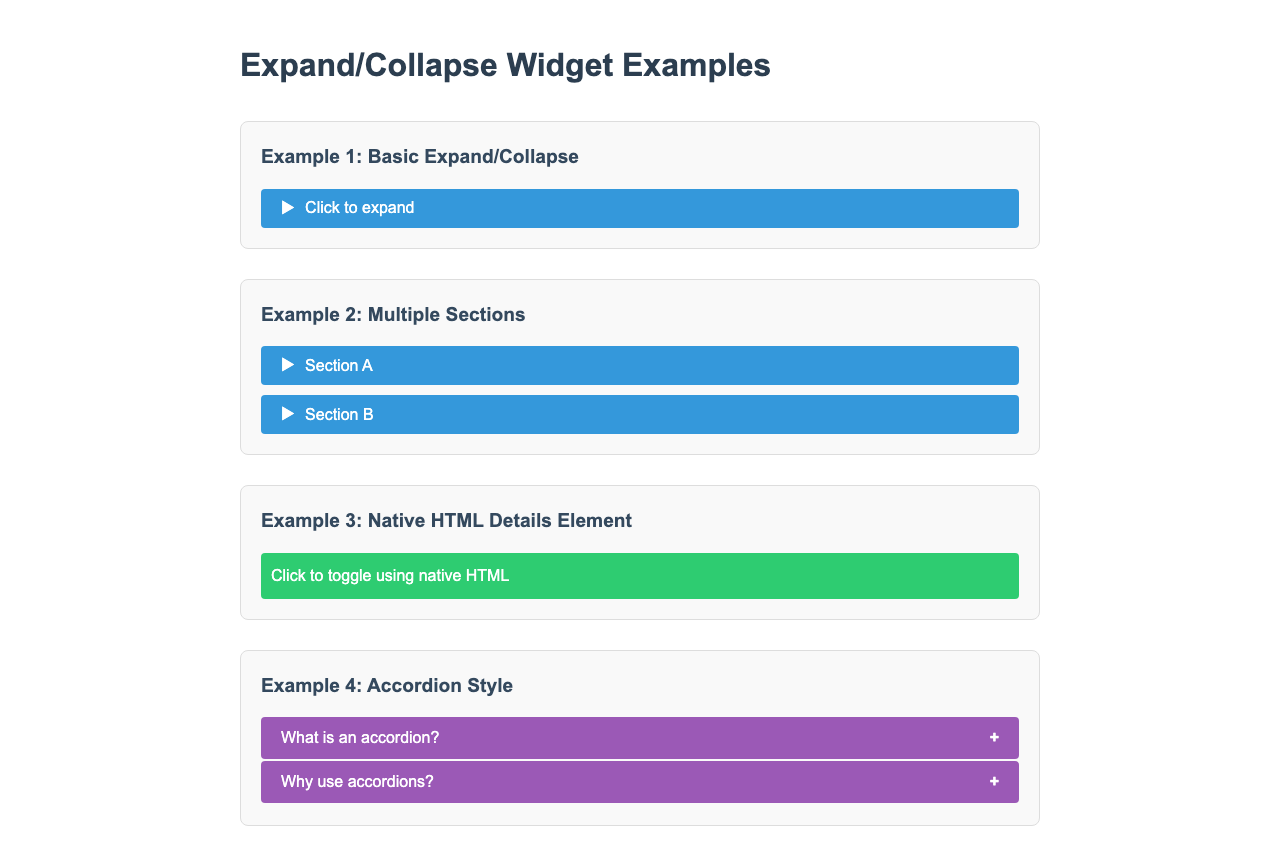
Task: Open the What is an accordion? panel
Action: [360, 738]
